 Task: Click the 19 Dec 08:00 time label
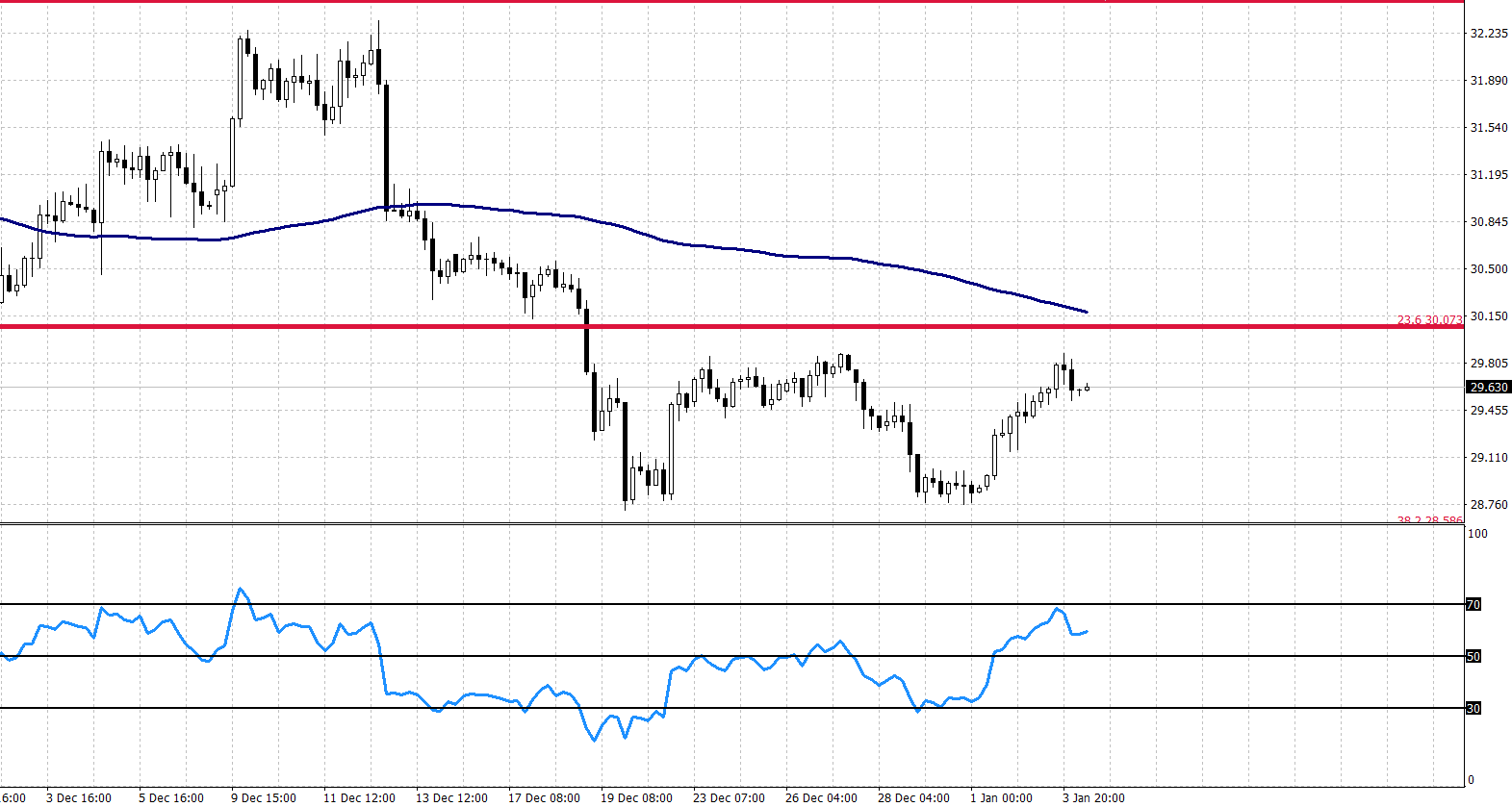(x=636, y=797)
